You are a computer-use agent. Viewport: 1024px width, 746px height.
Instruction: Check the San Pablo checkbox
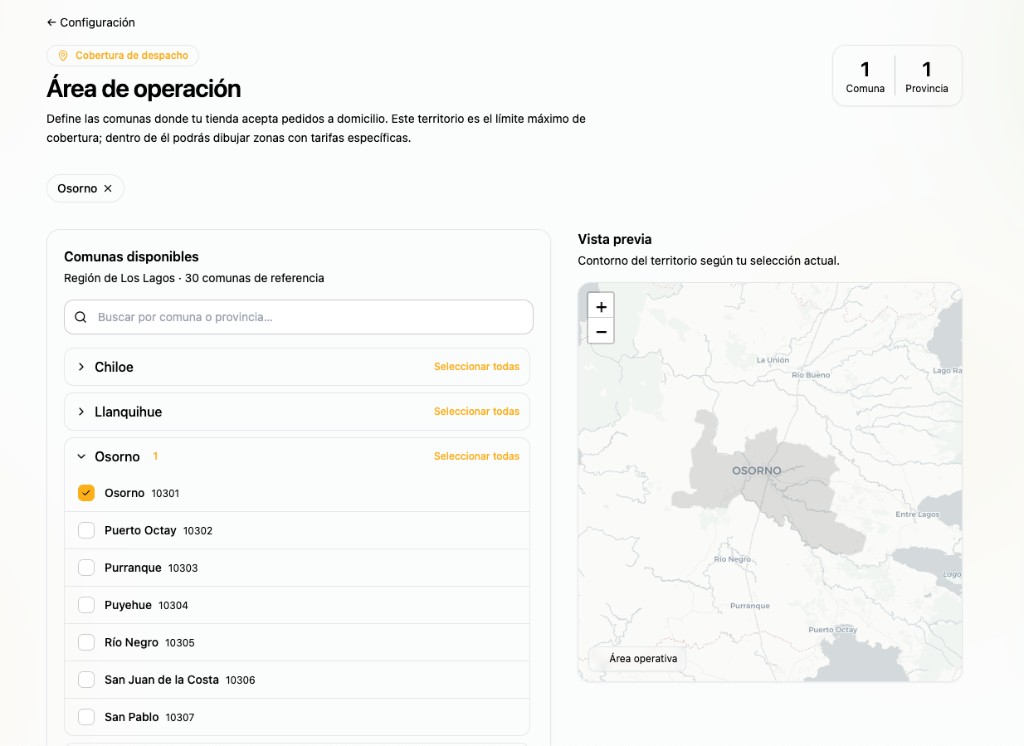point(86,717)
